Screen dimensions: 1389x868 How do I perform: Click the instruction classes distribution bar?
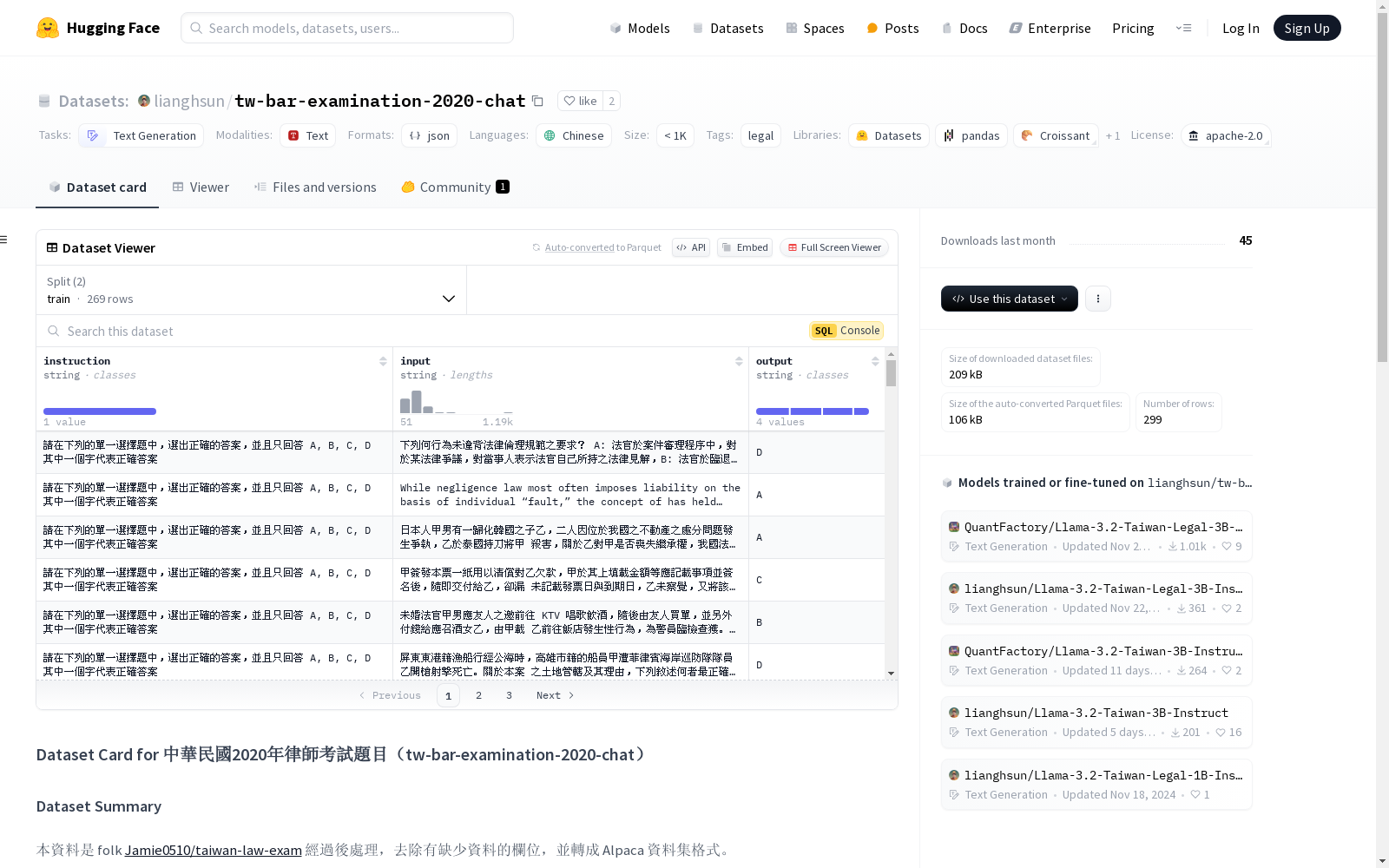[x=100, y=411]
